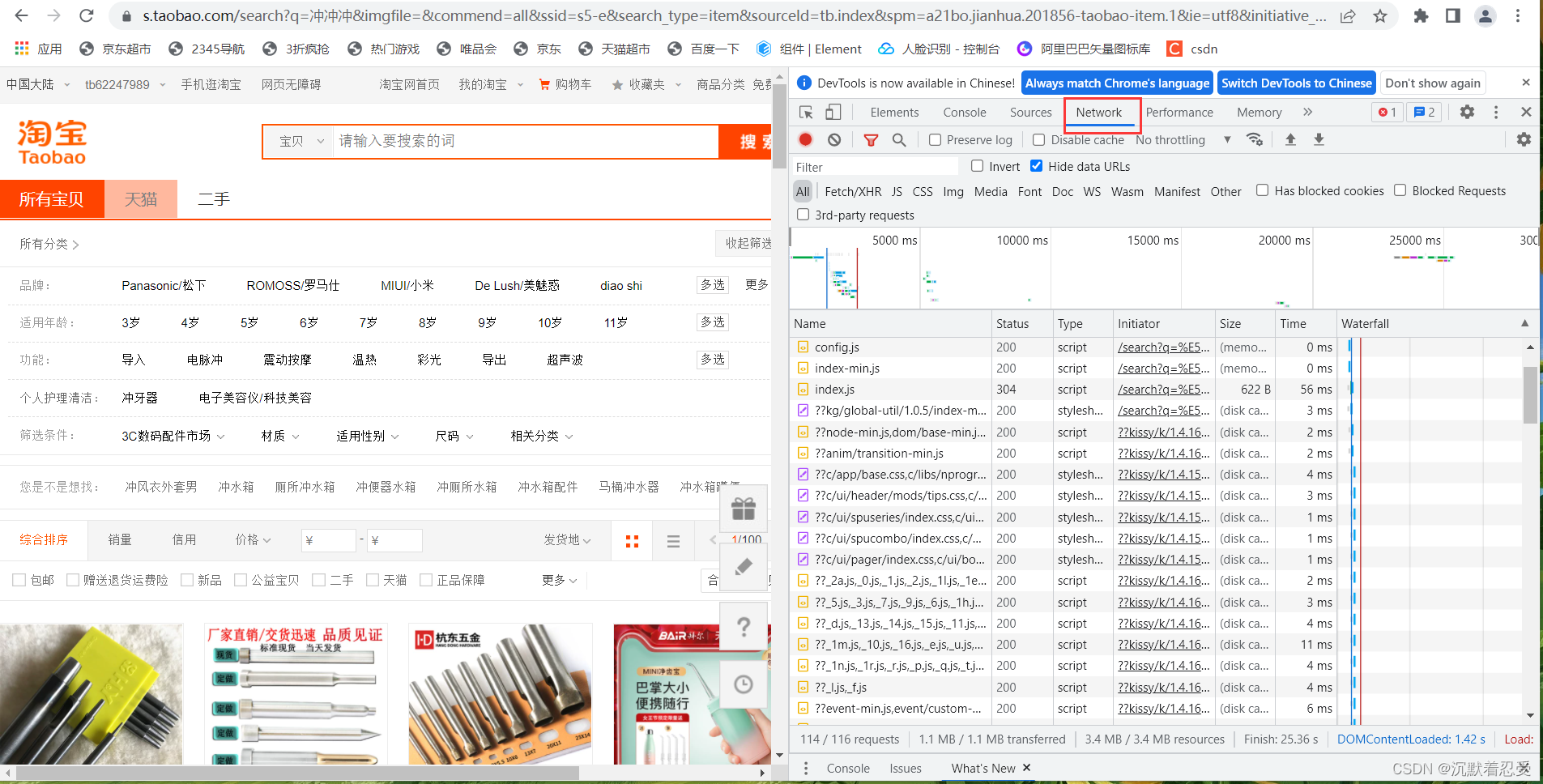Viewport: 1543px width, 784px height.
Task: Filter requests by Fetch/XHR type
Action: pyautogui.click(x=853, y=191)
